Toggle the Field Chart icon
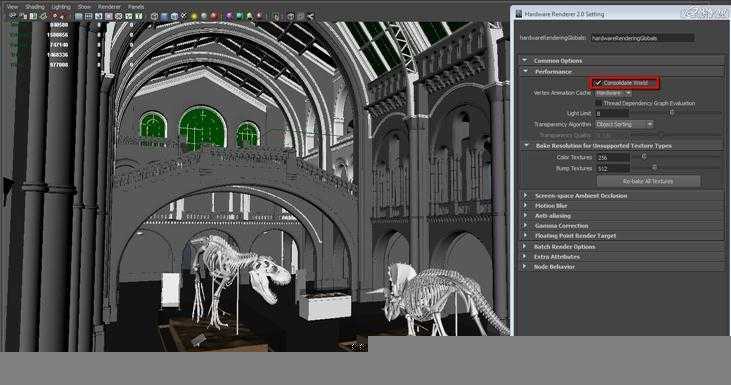The height and width of the screenshot is (385, 731). pos(118,16)
